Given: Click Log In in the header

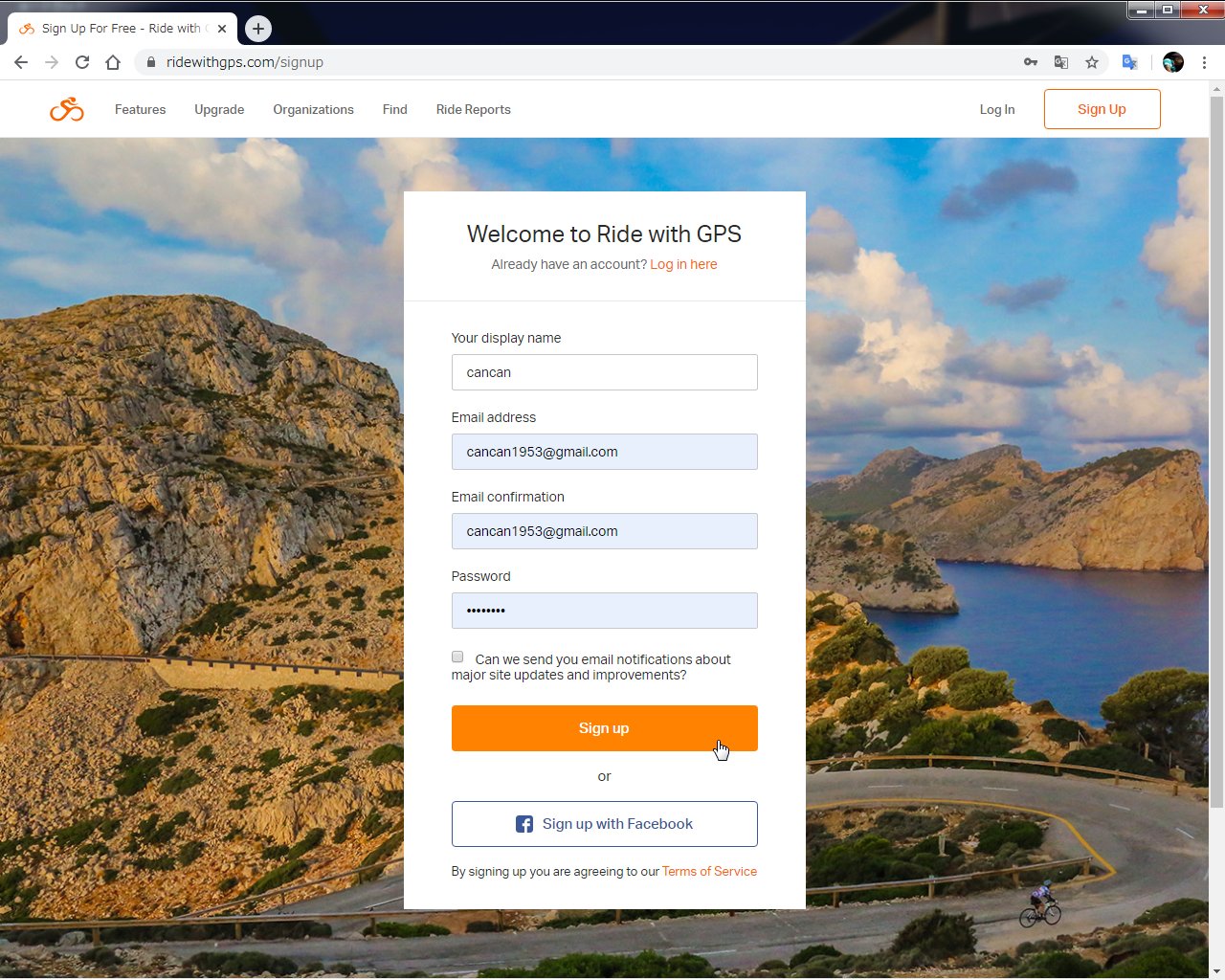Looking at the screenshot, I should point(996,110).
